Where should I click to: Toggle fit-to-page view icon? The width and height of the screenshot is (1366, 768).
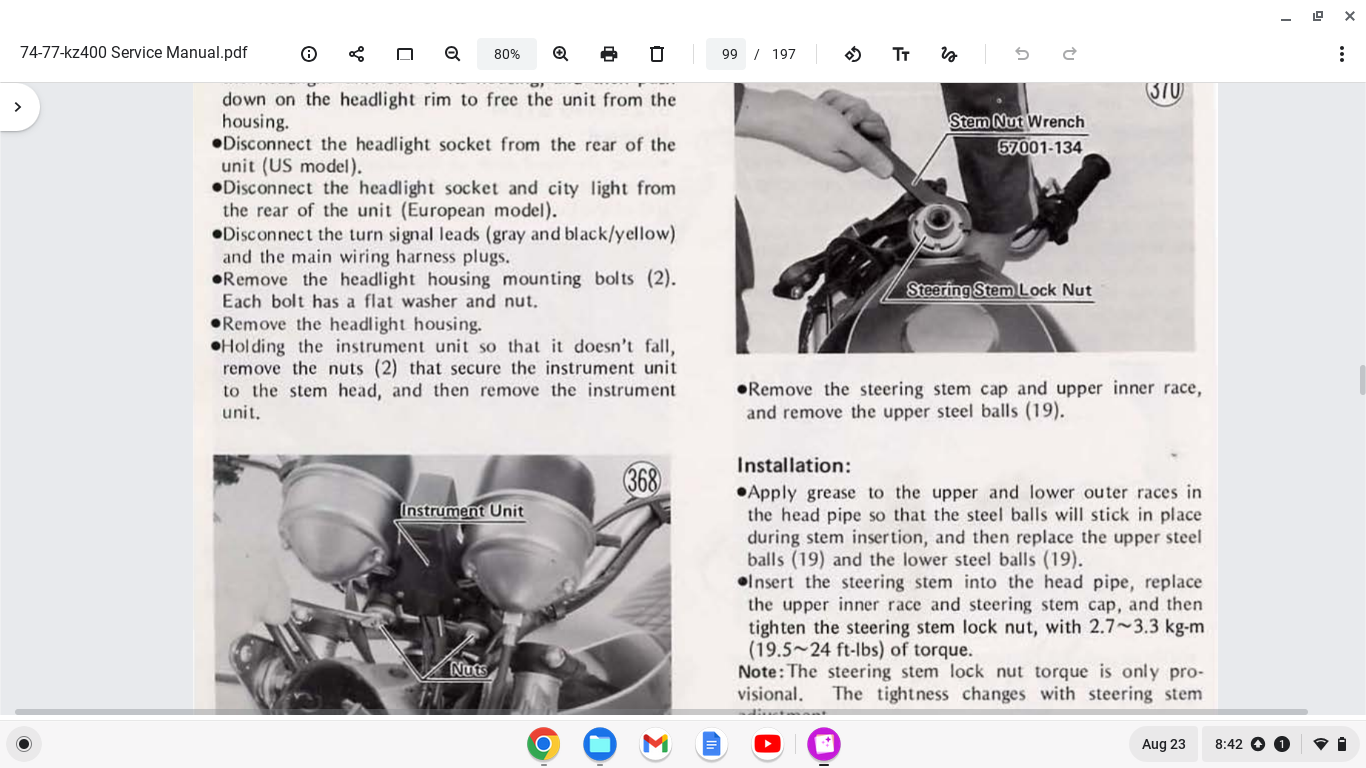pyautogui.click(x=405, y=54)
